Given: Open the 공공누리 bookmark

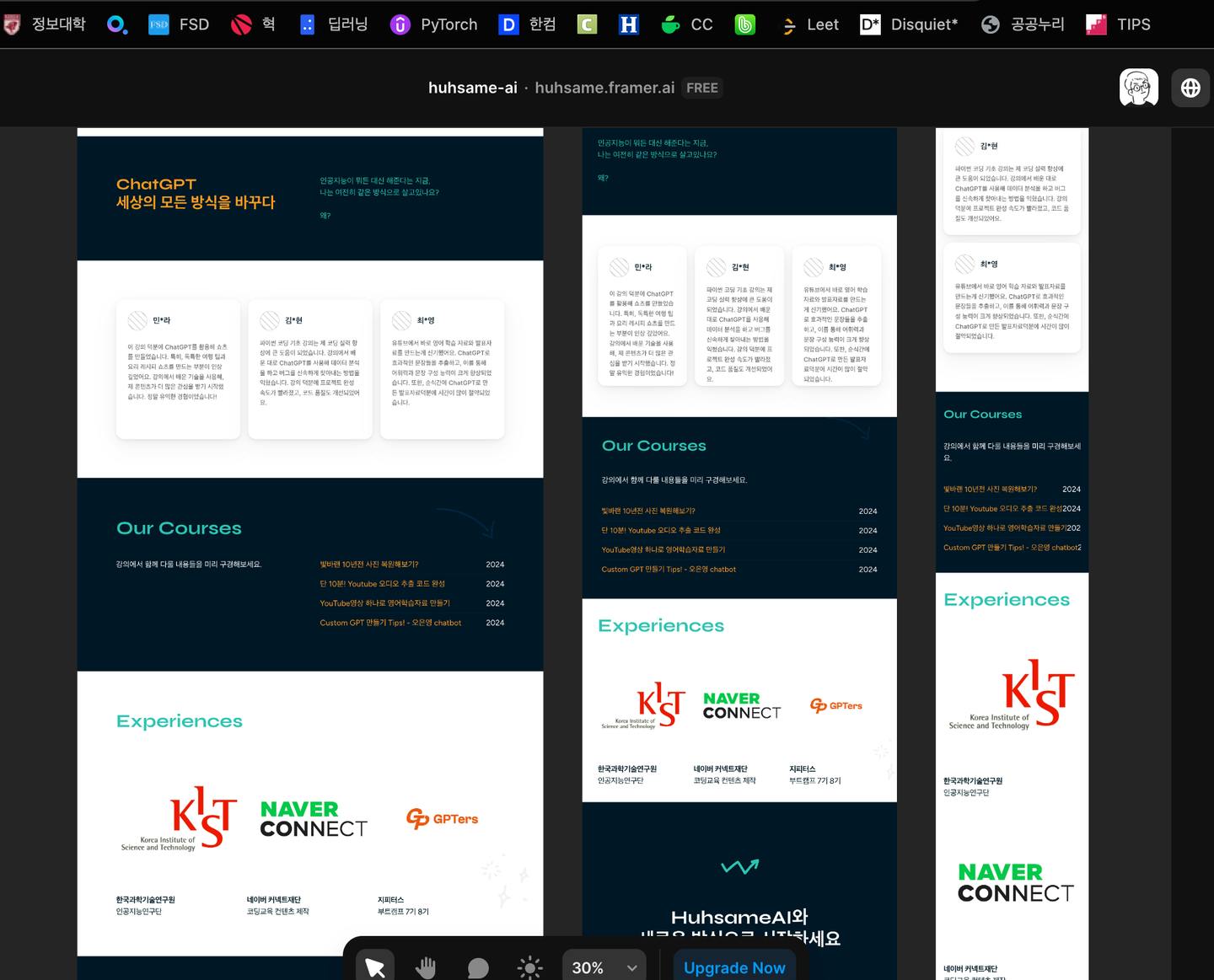Looking at the screenshot, I should click(1023, 24).
